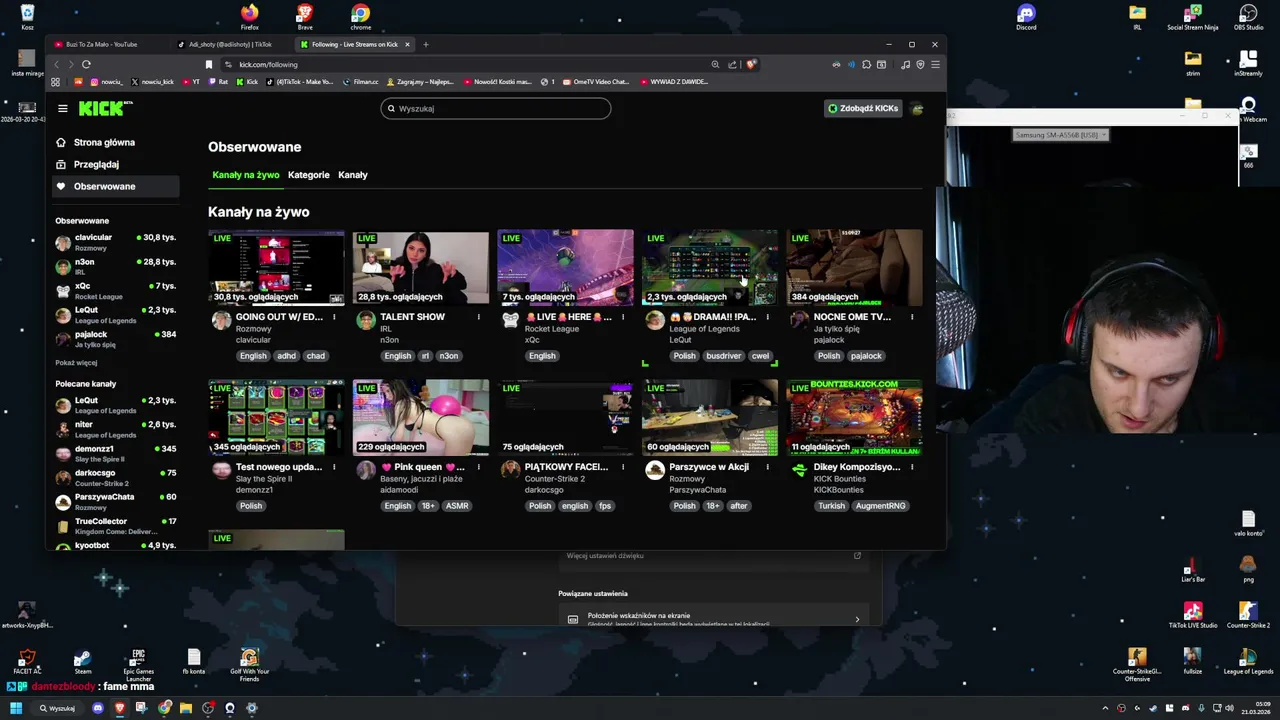
Task: Open the xQc Rocket League stream thumbnail
Action: [565, 267]
